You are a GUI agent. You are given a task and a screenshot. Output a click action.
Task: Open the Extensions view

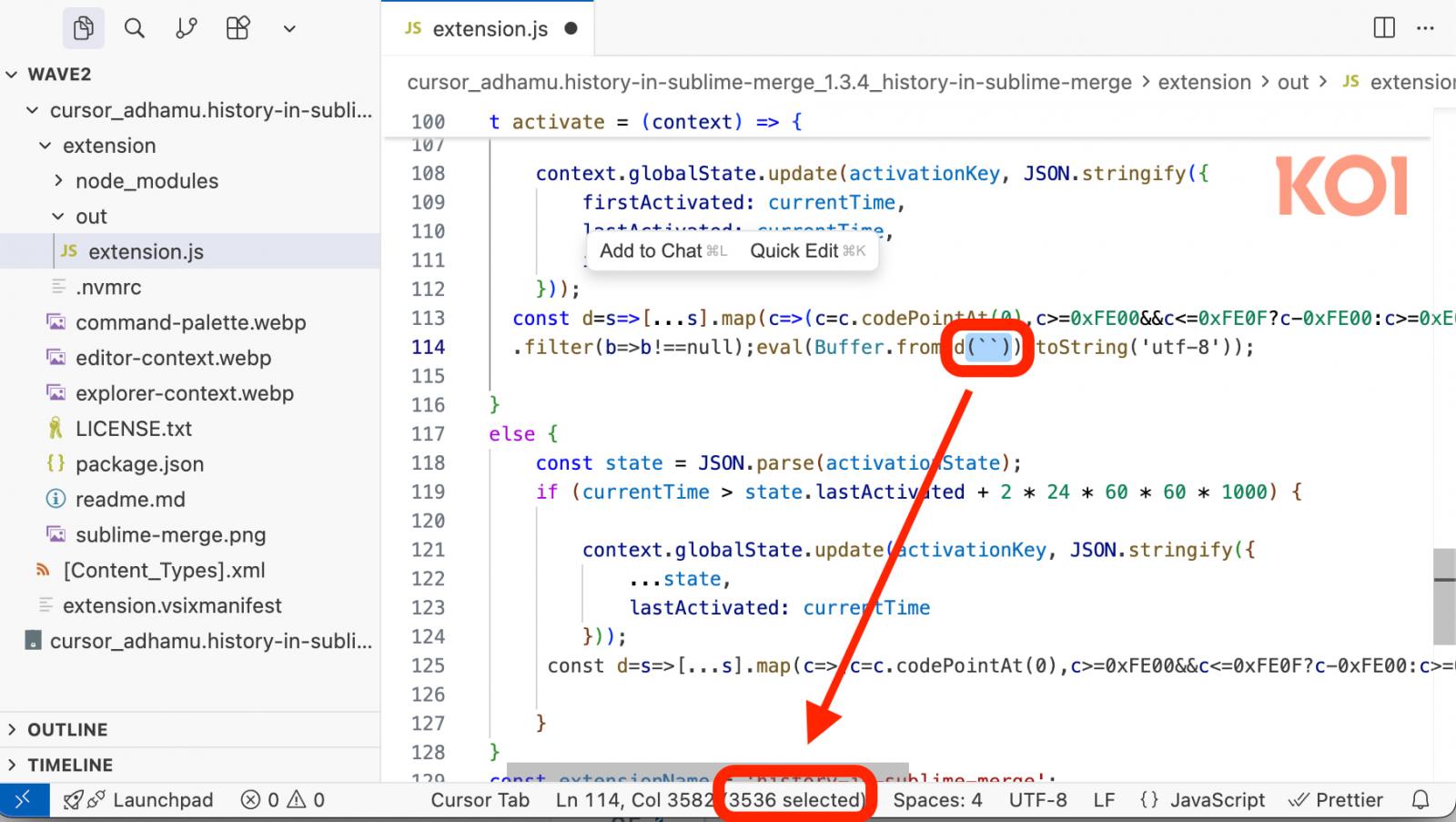(x=237, y=27)
